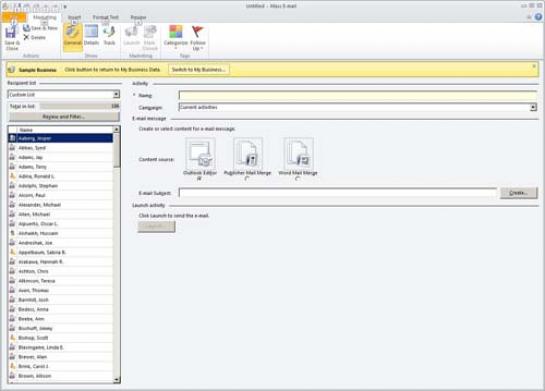The width and height of the screenshot is (545, 391).
Task: Switch to the Insert ribbon tab
Action: point(74,17)
